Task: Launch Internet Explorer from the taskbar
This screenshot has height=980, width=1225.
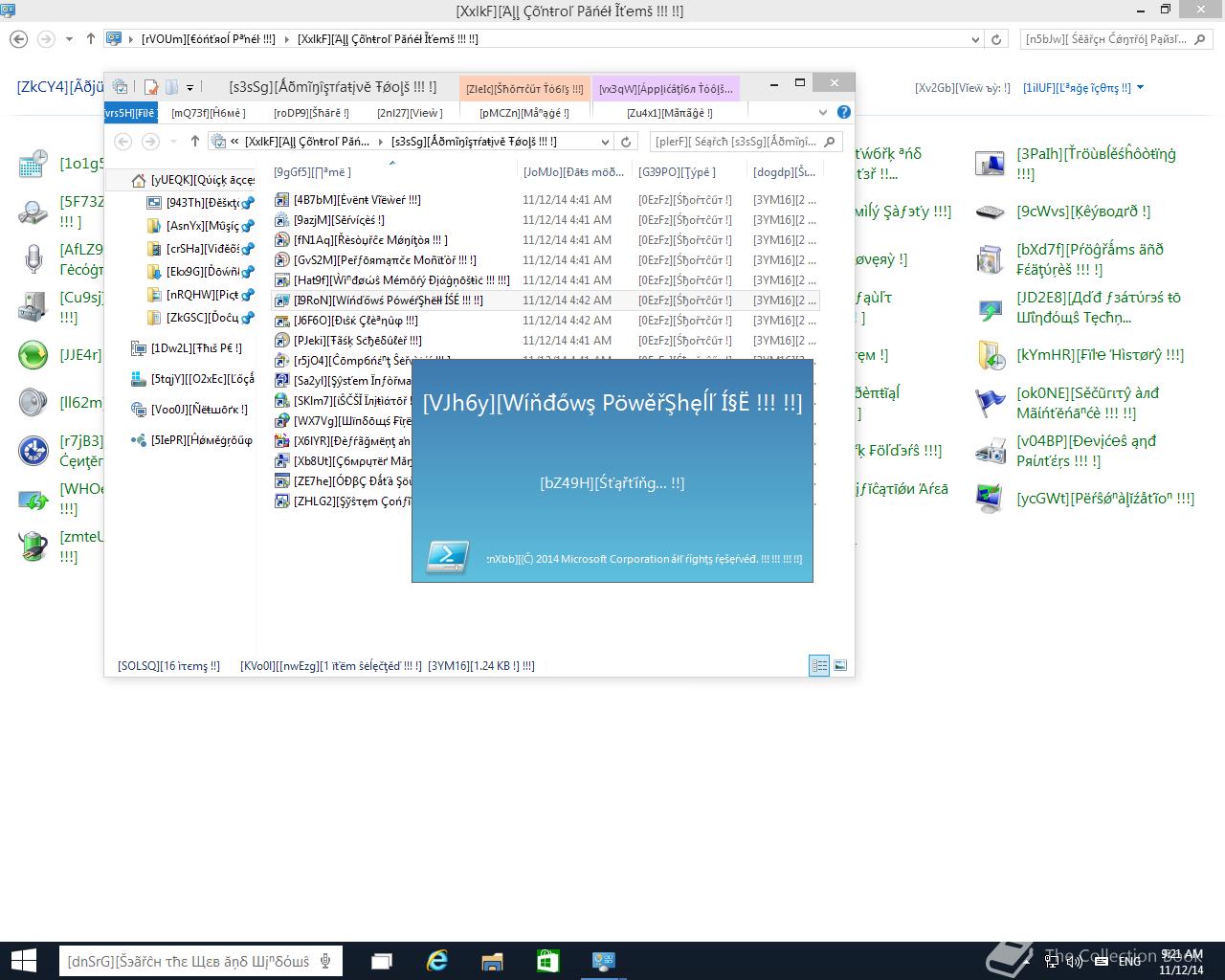Action: coord(437,961)
